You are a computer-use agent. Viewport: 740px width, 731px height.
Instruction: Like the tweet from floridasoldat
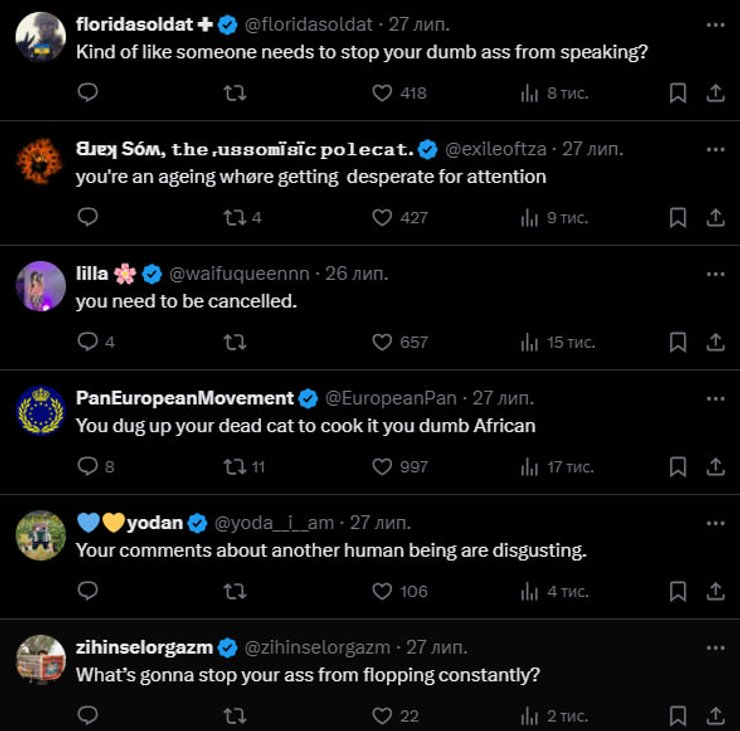[382, 93]
